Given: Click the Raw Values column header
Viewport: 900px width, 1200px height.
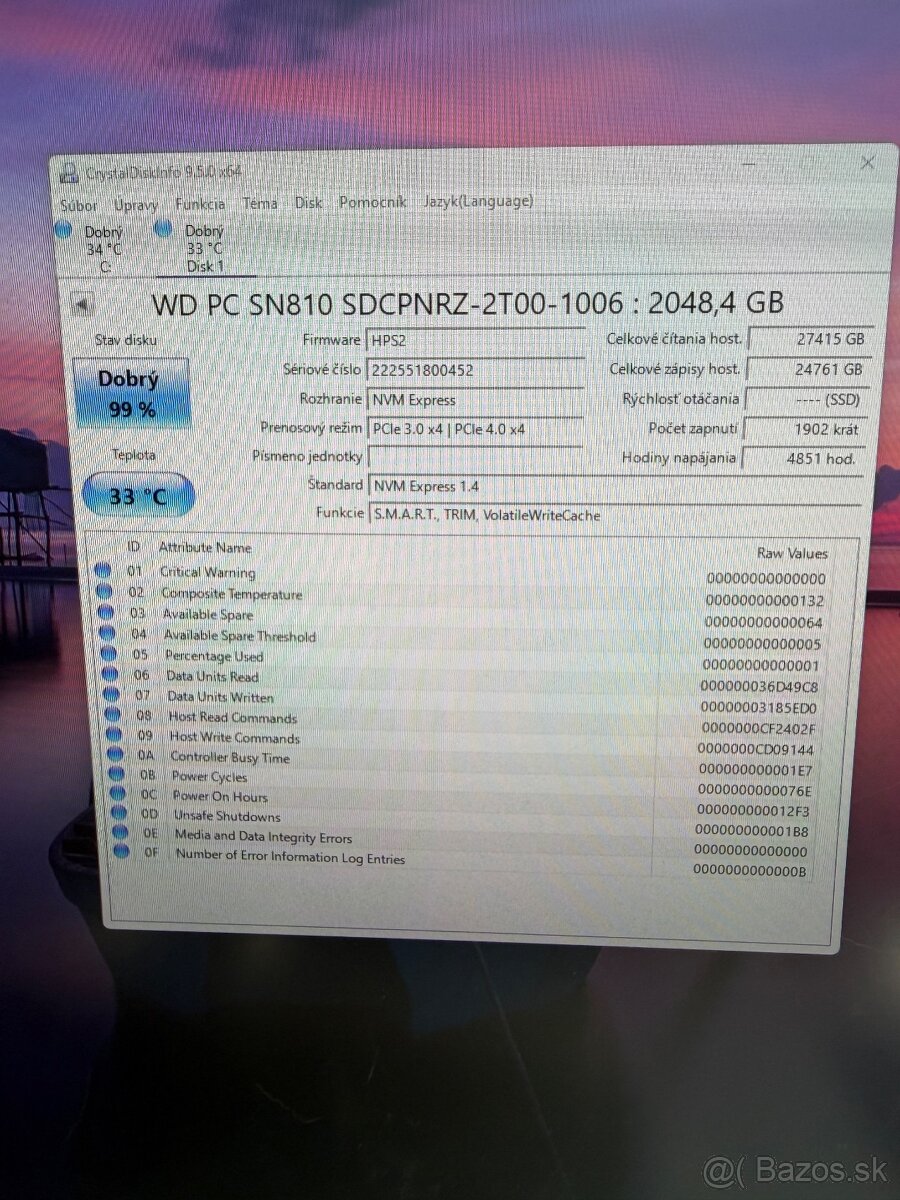Looking at the screenshot, I should click(793, 553).
